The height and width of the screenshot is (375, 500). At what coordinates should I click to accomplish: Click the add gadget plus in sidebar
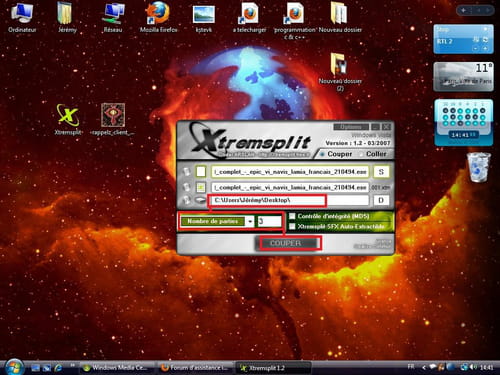(464, 10)
